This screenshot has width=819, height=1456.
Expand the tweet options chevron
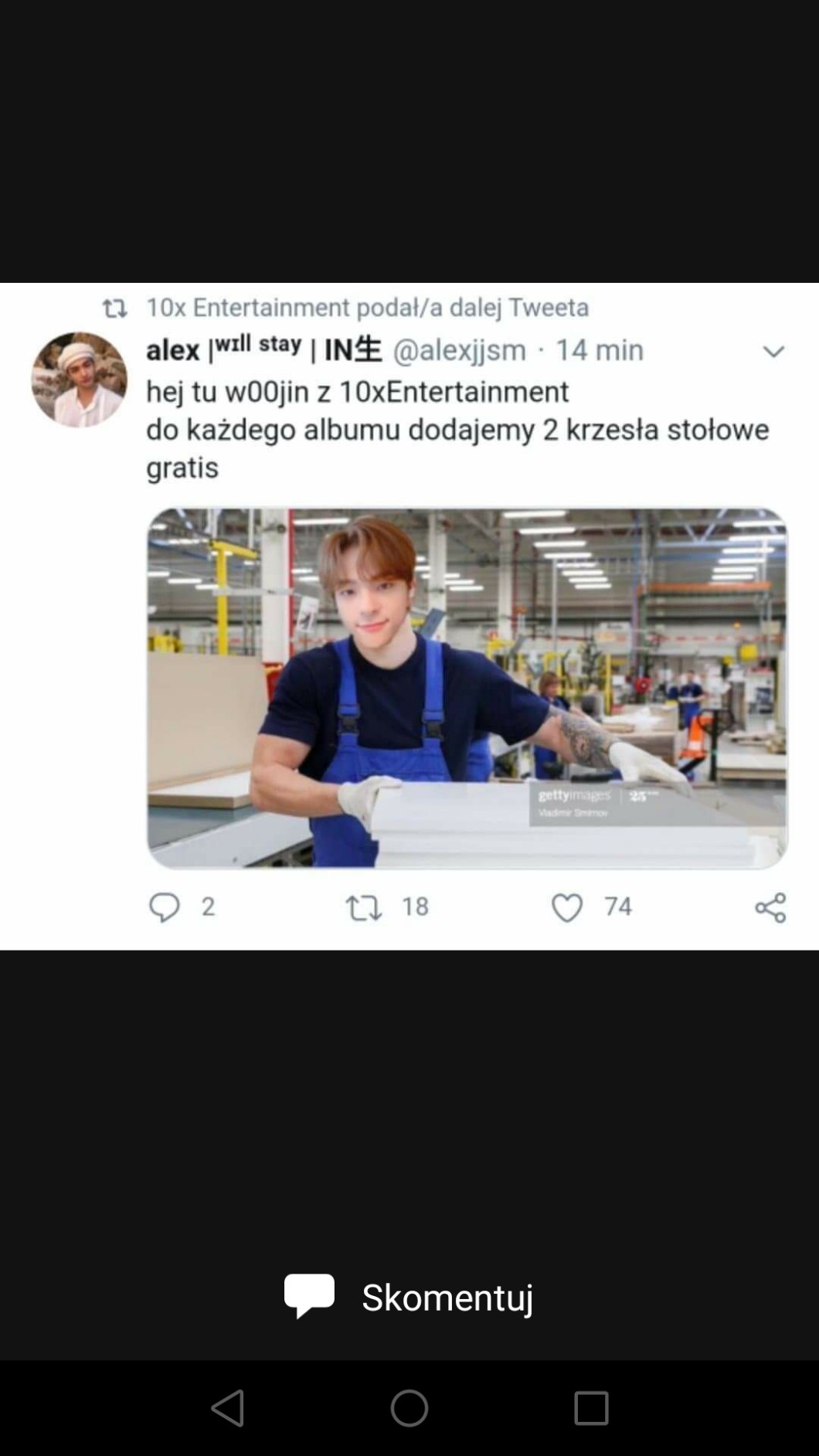click(x=773, y=352)
